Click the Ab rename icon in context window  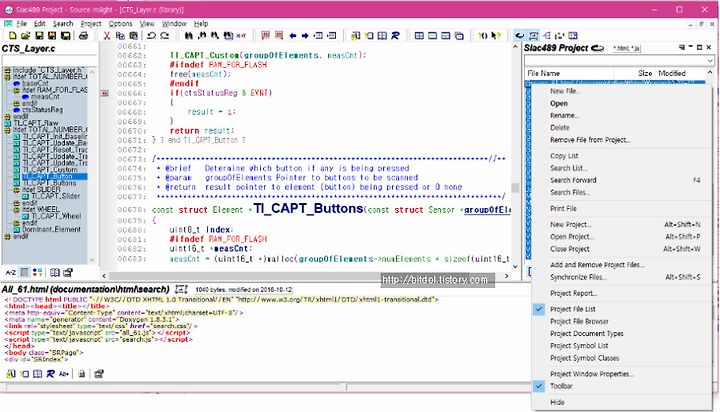coord(64,374)
